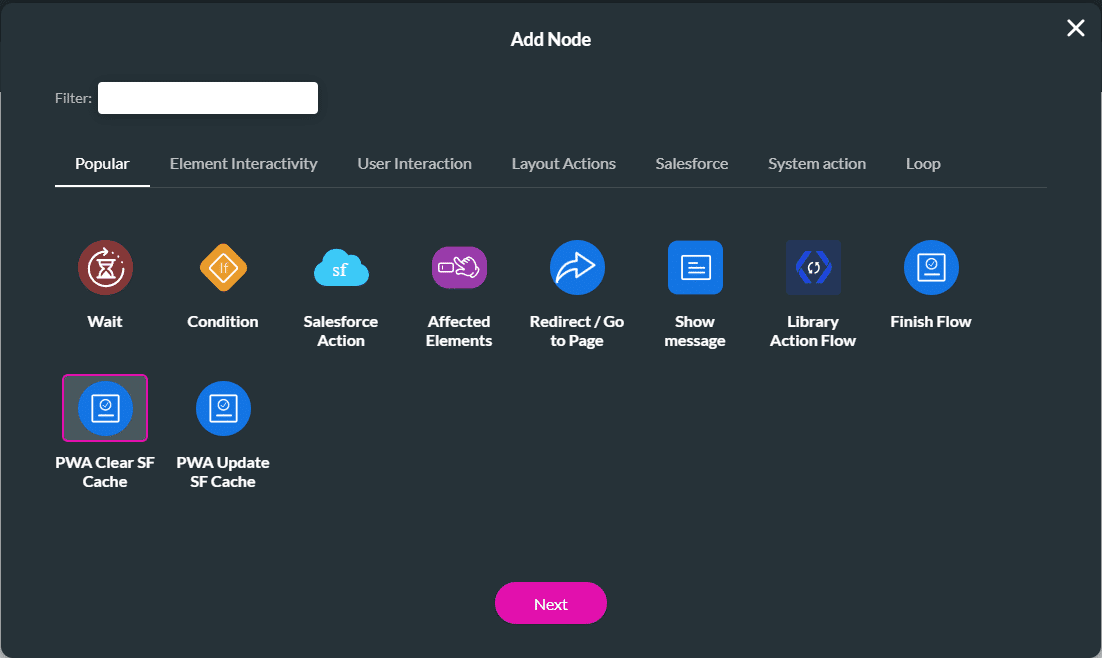The image size is (1102, 658).
Task: Switch to the Salesforce tab
Action: (691, 164)
